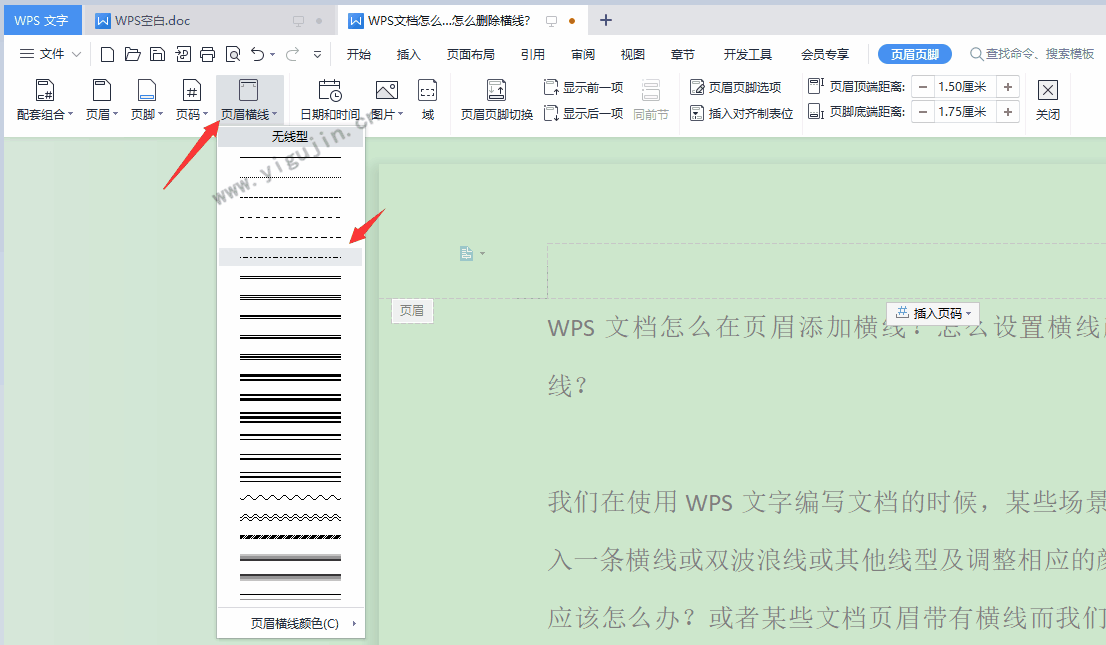
Task: Click the export to PDF icon
Action: (x=183, y=54)
